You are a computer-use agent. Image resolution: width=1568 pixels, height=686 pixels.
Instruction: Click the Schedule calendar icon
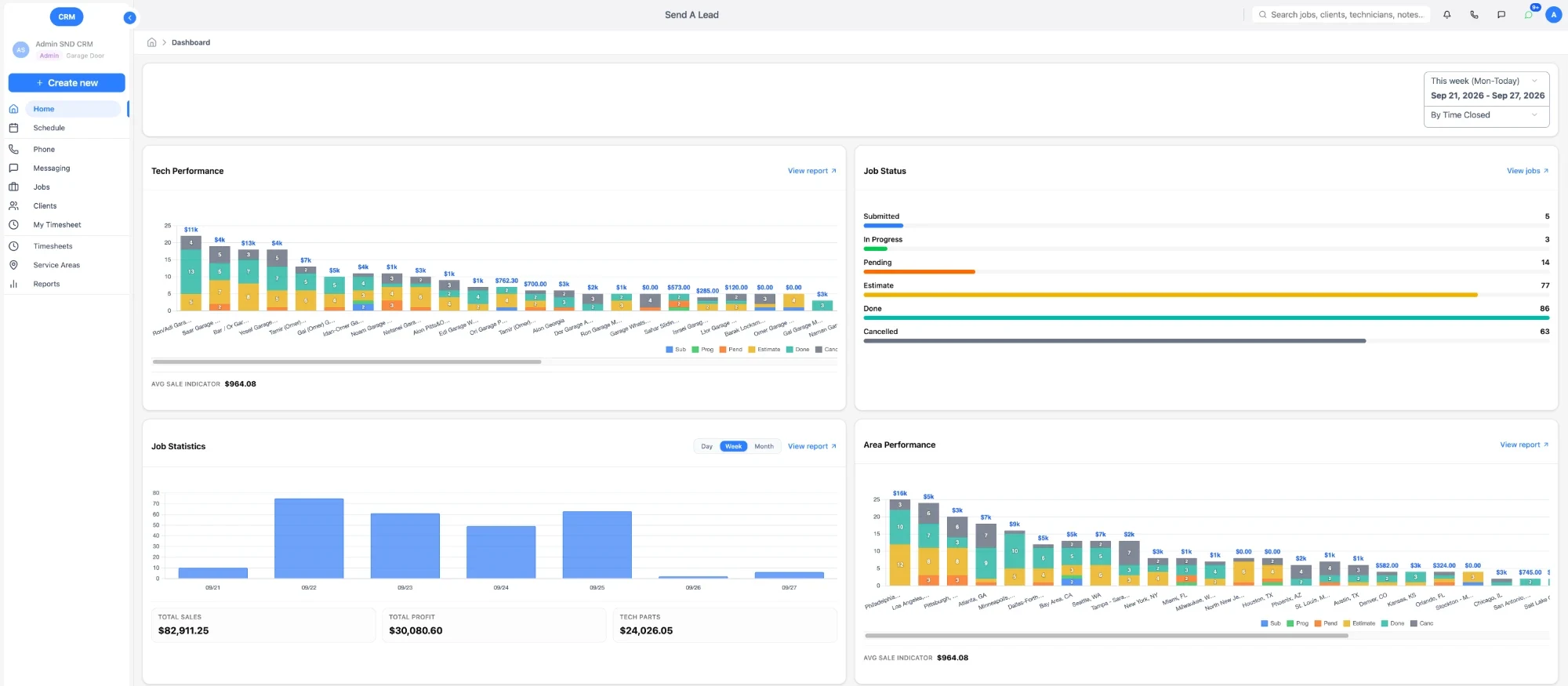13,128
